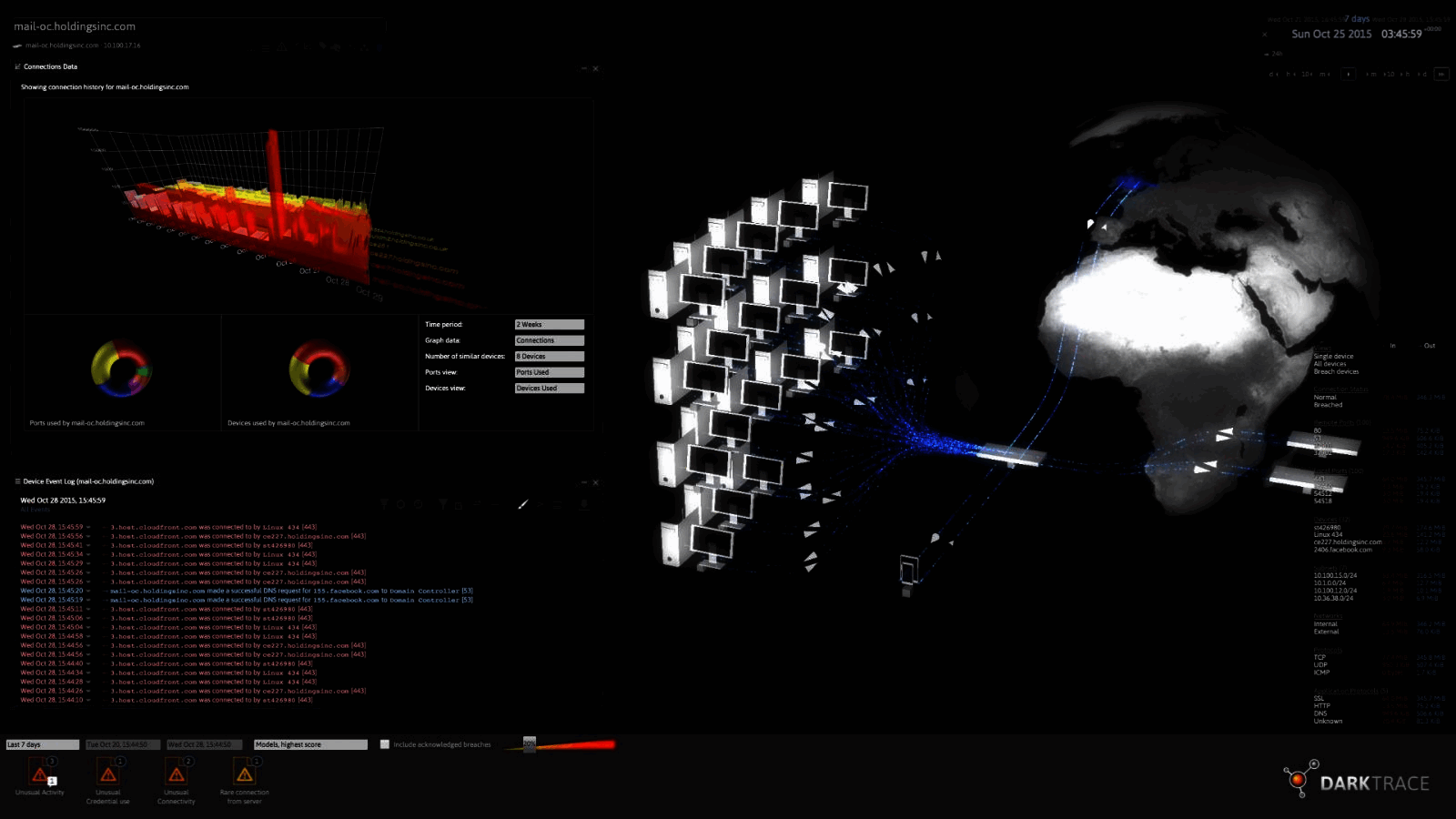Click the 03:45:59 time display
The width and height of the screenshot is (1456, 819).
pos(1401,35)
